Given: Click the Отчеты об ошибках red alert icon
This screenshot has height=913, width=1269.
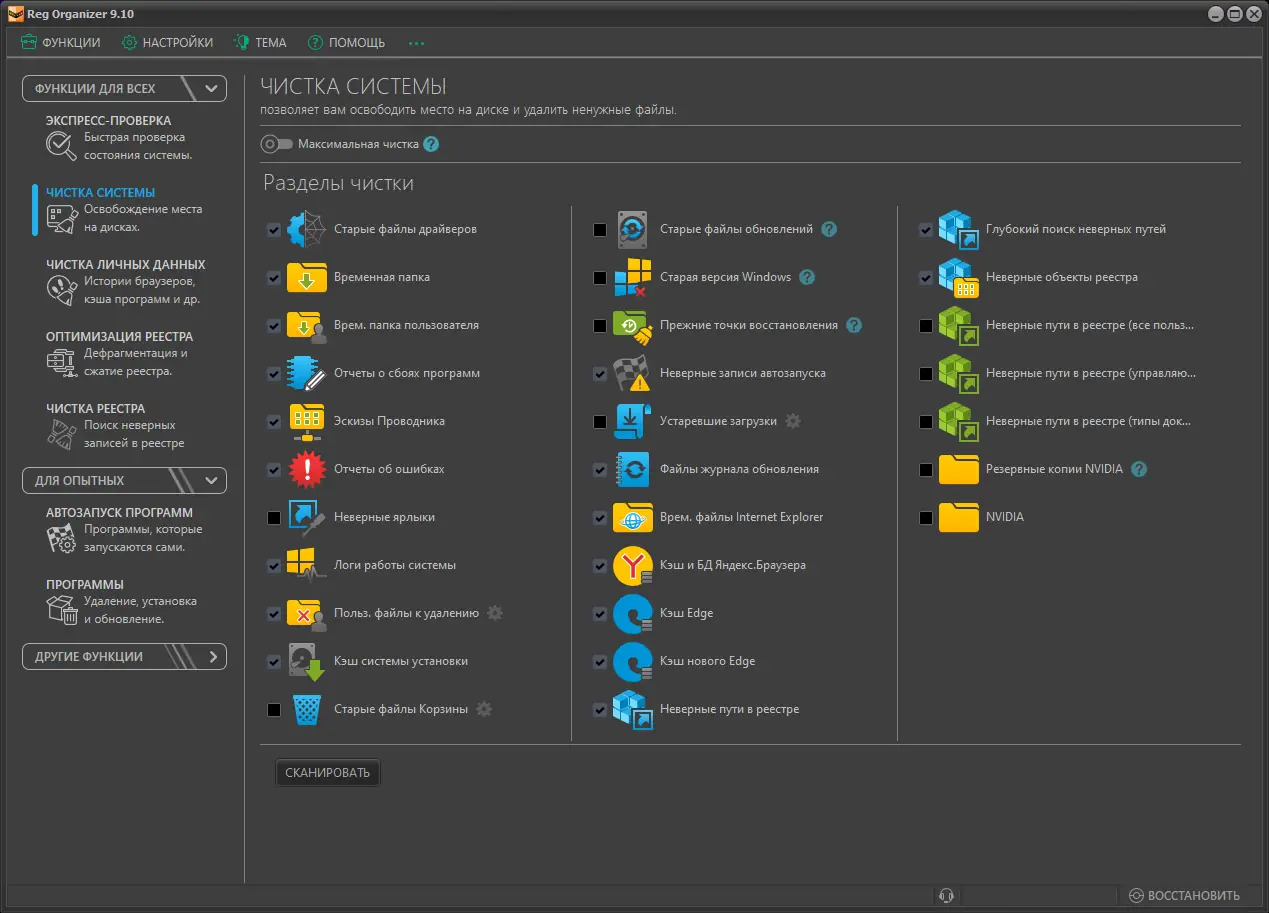Looking at the screenshot, I should pyautogui.click(x=307, y=470).
